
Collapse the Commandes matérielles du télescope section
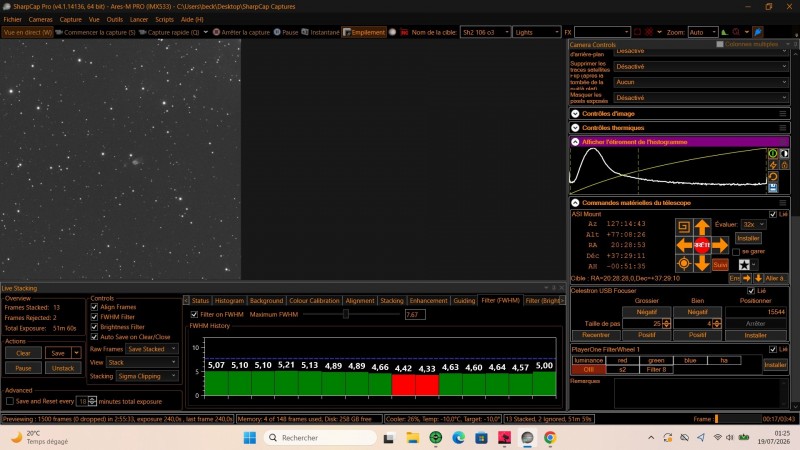[575, 203]
